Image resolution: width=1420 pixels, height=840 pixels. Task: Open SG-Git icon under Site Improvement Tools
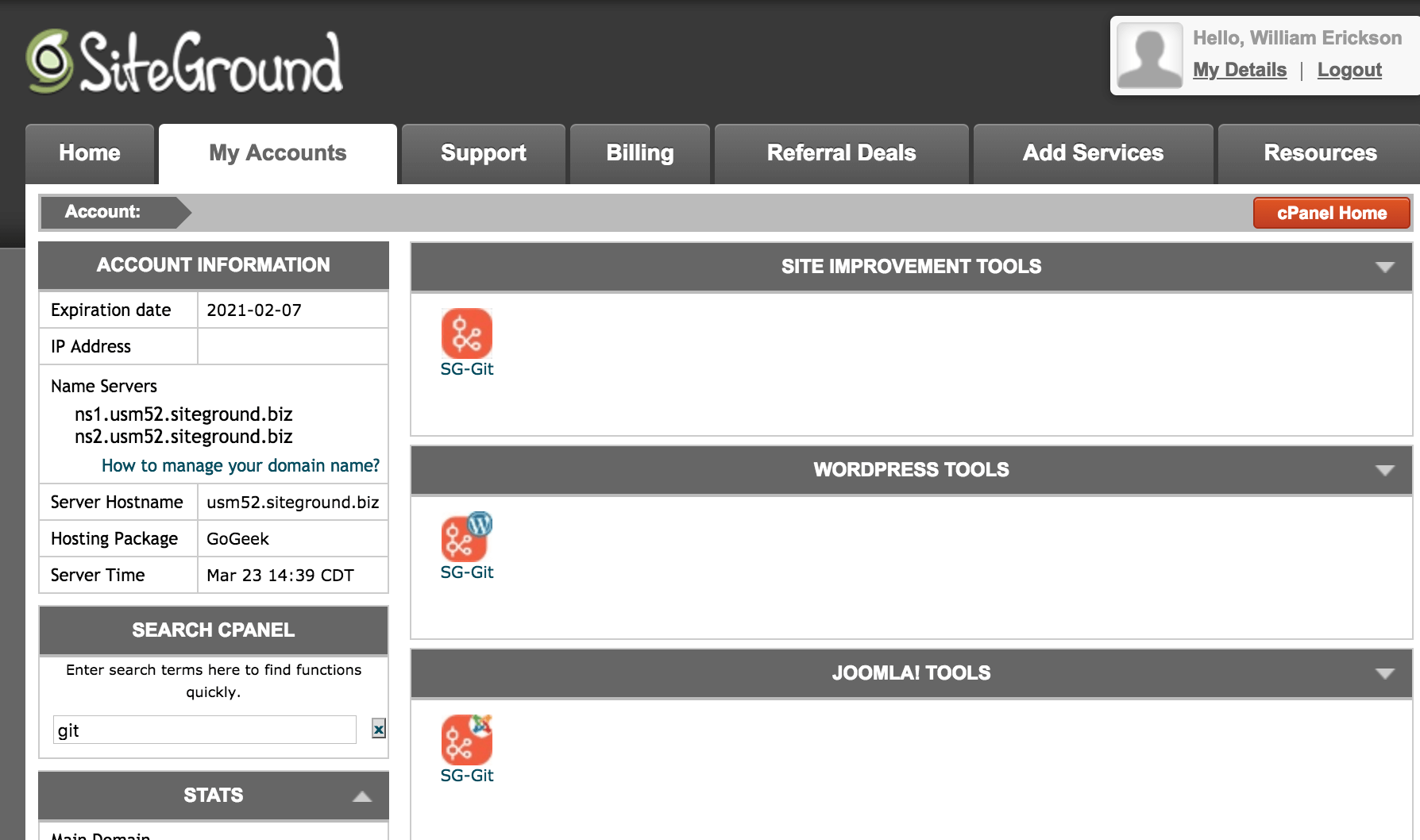467,333
